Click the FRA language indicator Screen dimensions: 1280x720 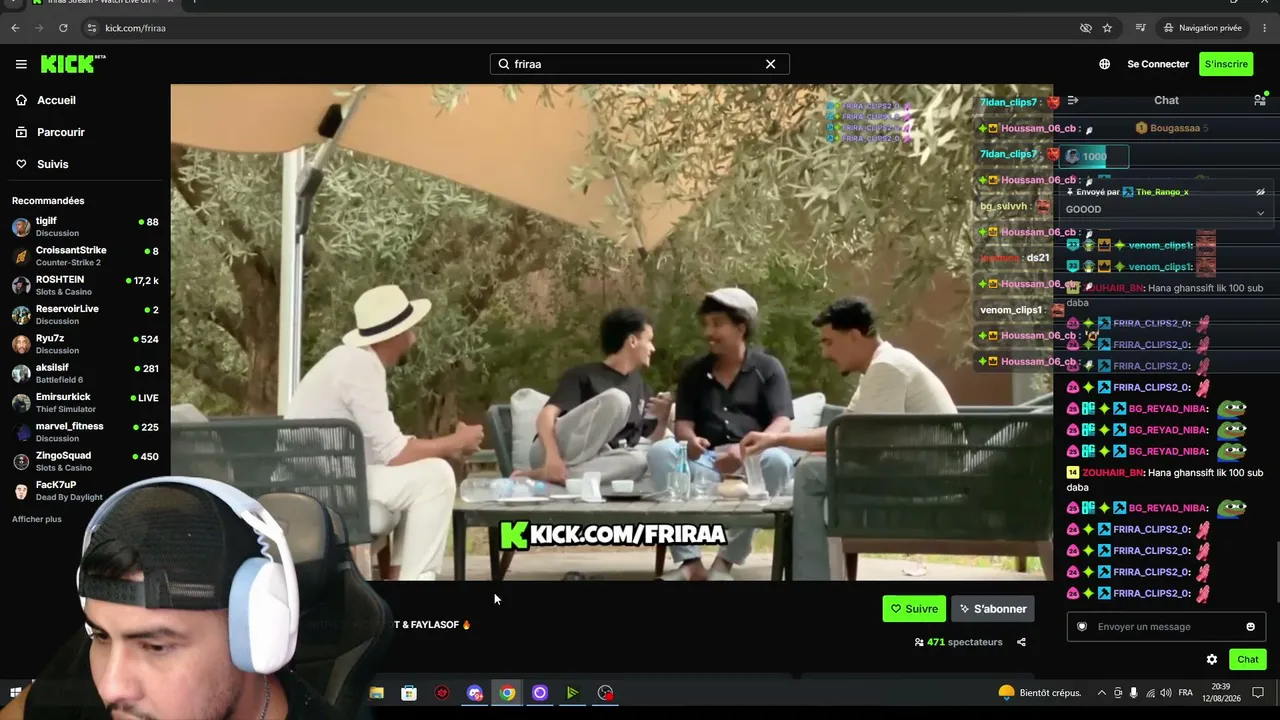pos(1186,693)
